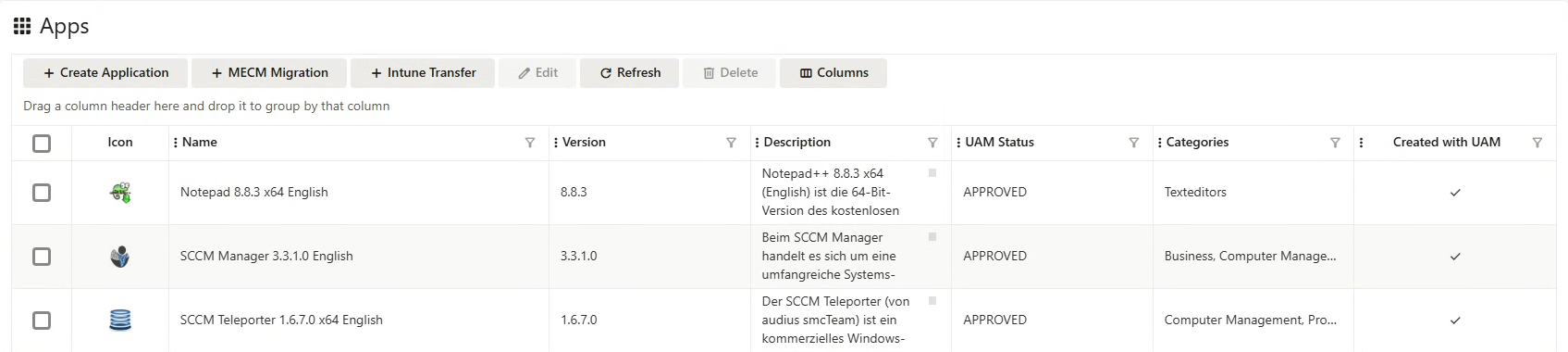Image resolution: width=1568 pixels, height=352 pixels.
Task: Open the Created with UAM menu dots
Action: coord(1361,143)
